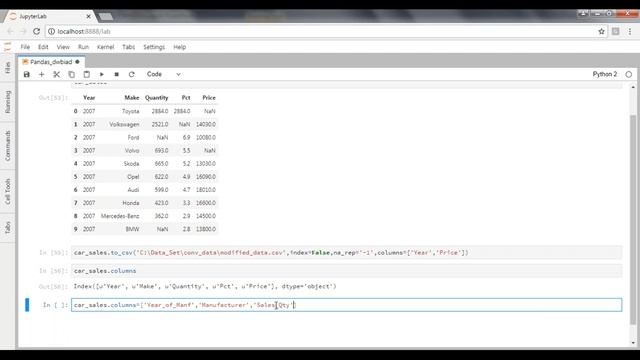640x360 pixels.
Task: Click the JupyterLab logo icon
Action: pos(7,47)
